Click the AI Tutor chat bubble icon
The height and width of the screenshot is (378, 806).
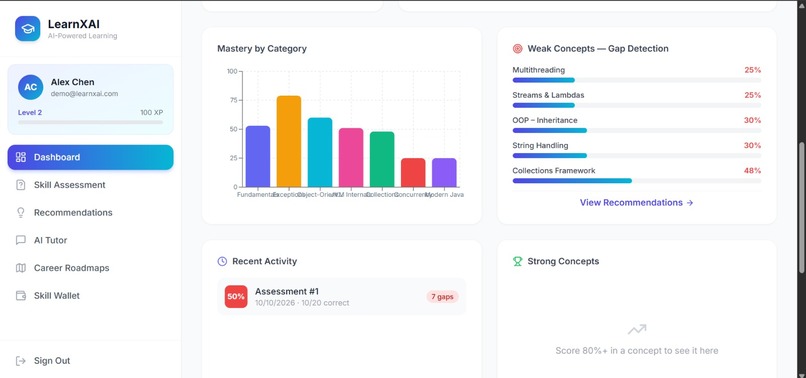[x=21, y=240]
